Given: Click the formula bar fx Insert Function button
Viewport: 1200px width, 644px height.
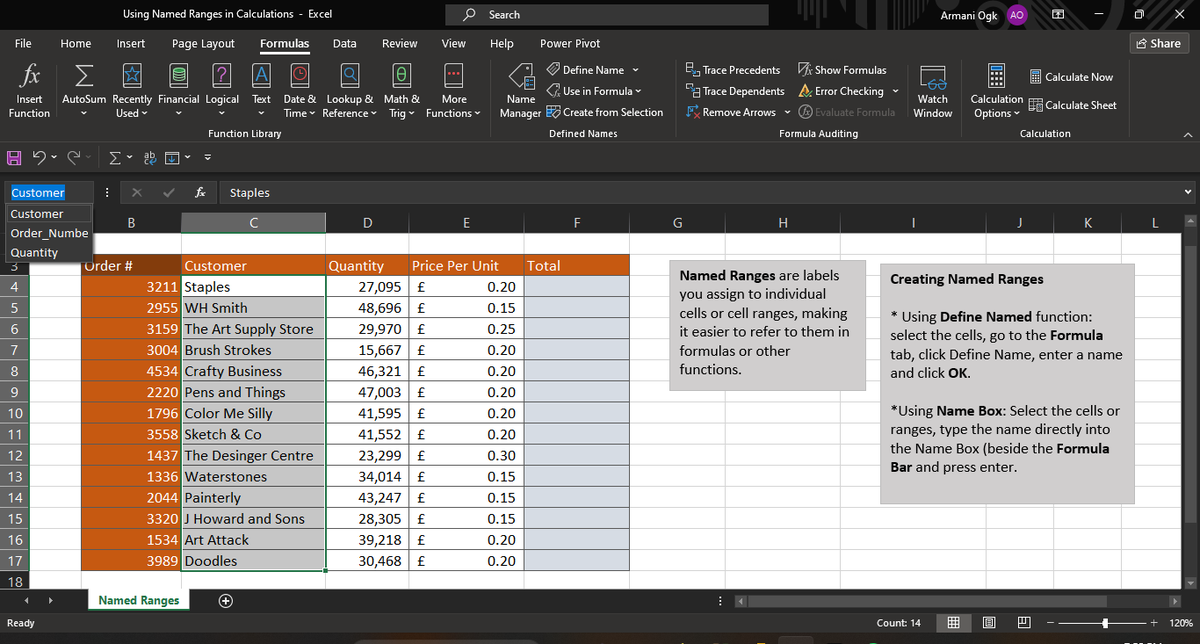Looking at the screenshot, I should (201, 192).
